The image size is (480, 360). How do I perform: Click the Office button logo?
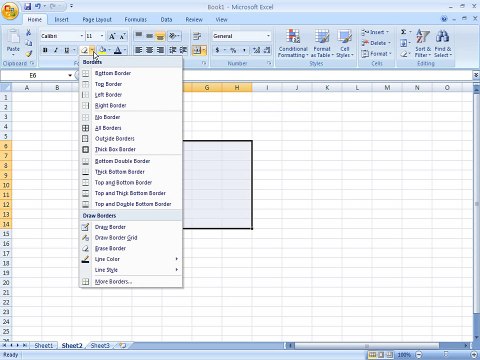pos(10,11)
